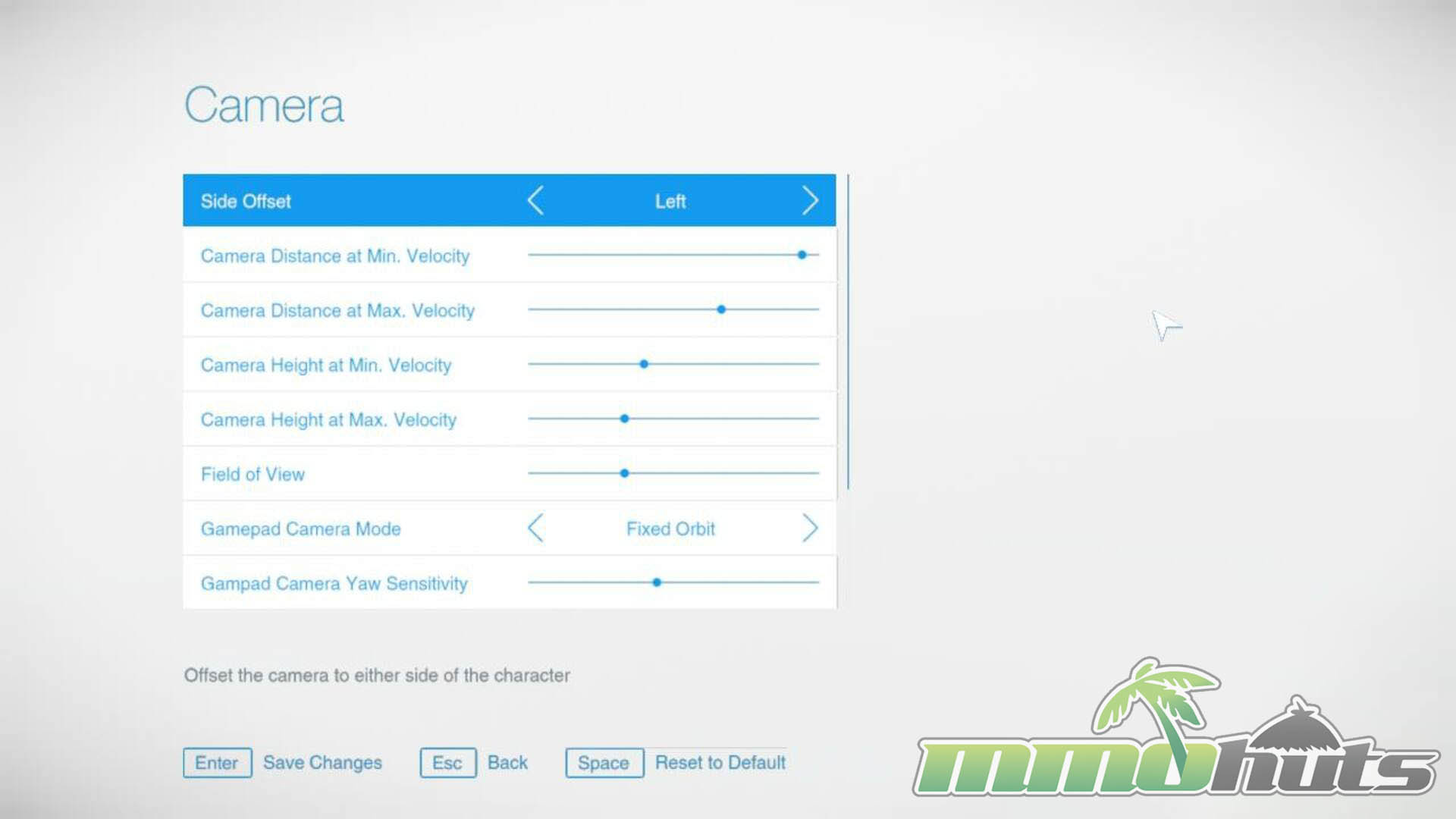
Task: Click Camera Height at Max. Velocity slider handle
Action: 625,419
